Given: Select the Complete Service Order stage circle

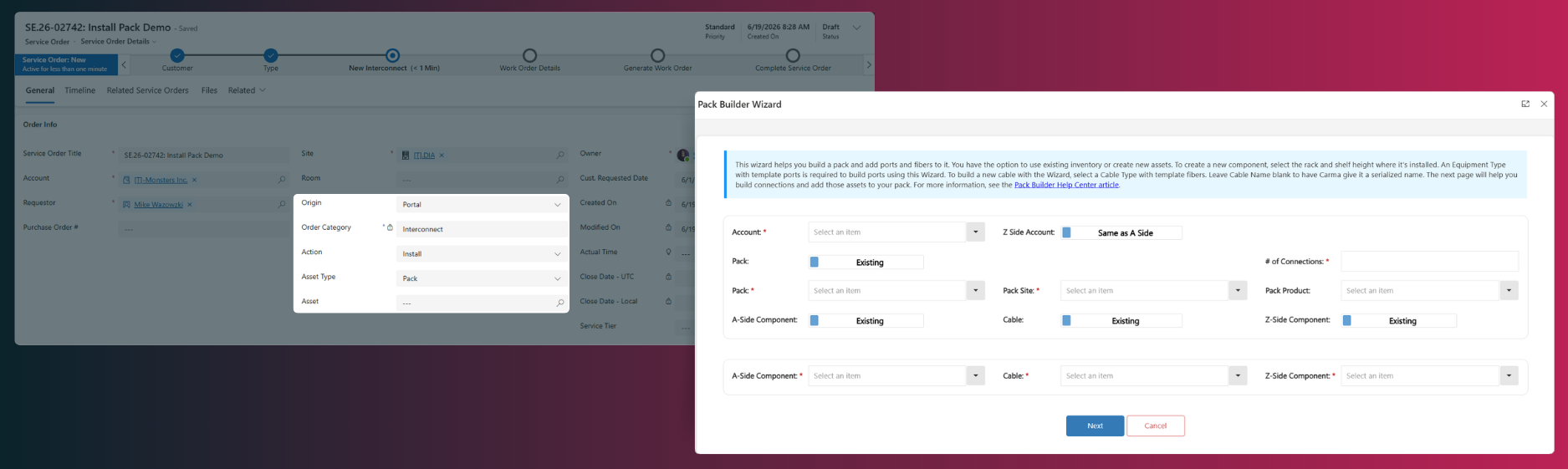Looking at the screenshot, I should 793,55.
